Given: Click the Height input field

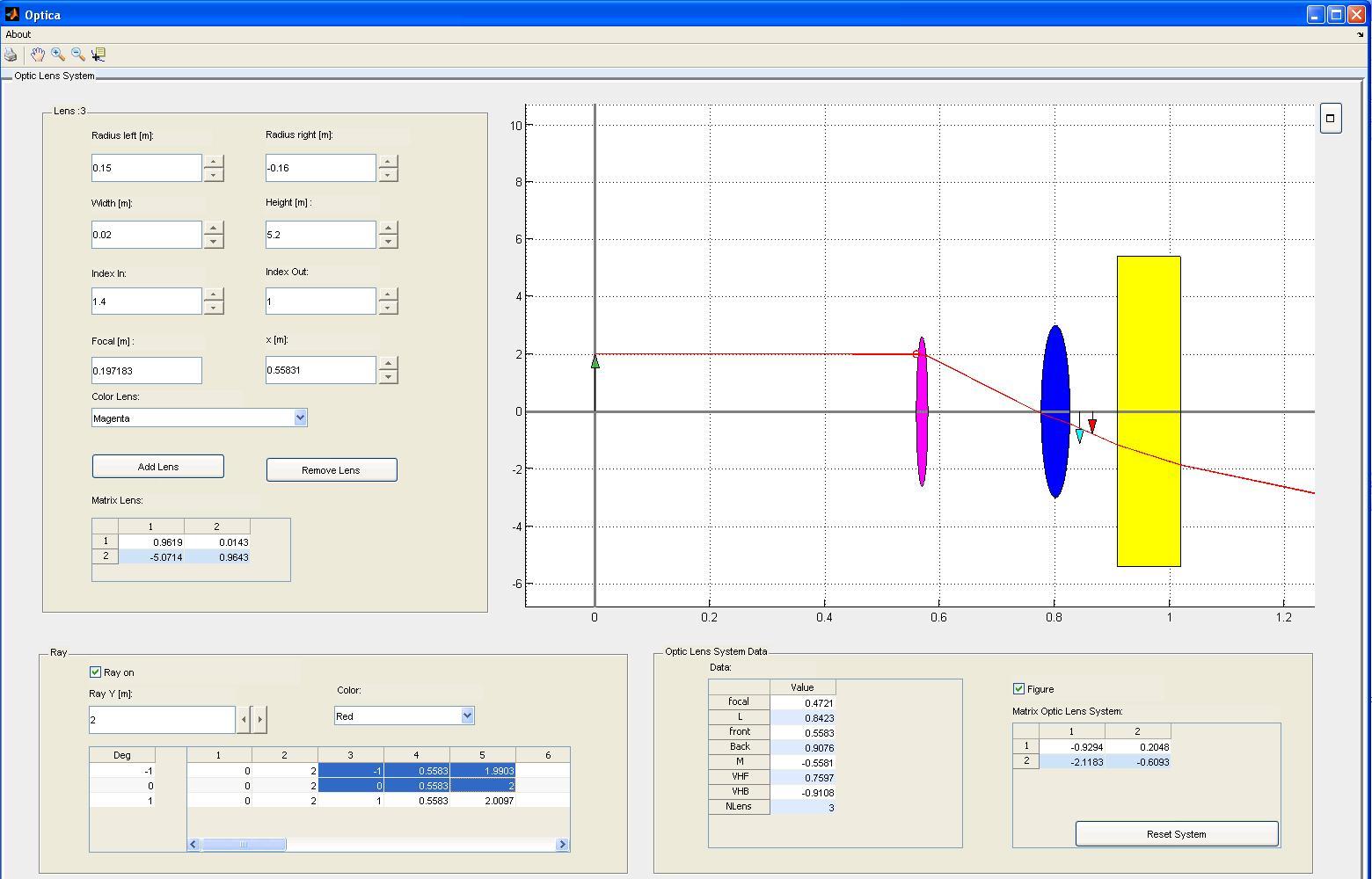Looking at the screenshot, I should (x=321, y=235).
